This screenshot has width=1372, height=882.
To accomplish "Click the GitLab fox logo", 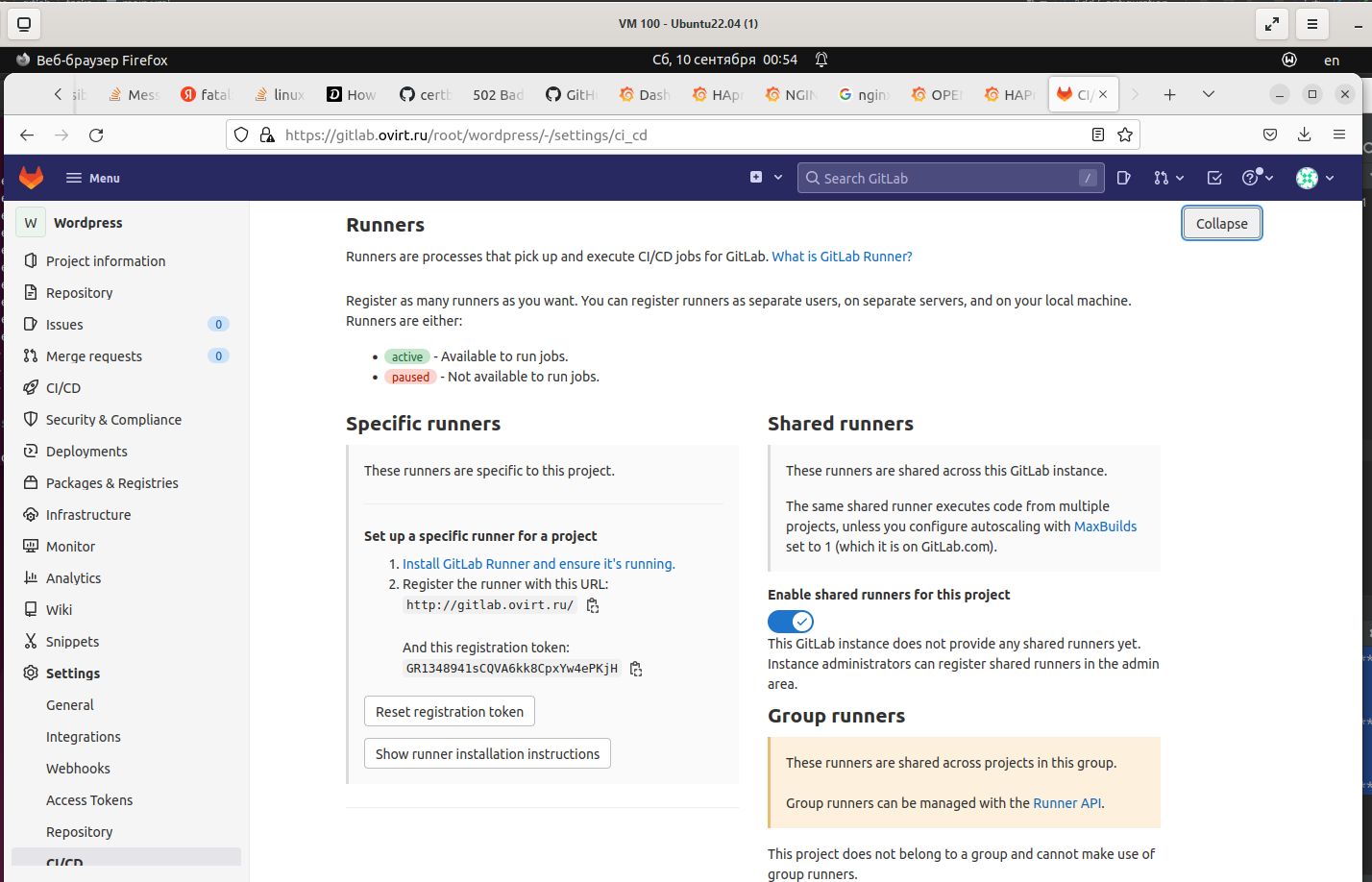I will 32,178.
